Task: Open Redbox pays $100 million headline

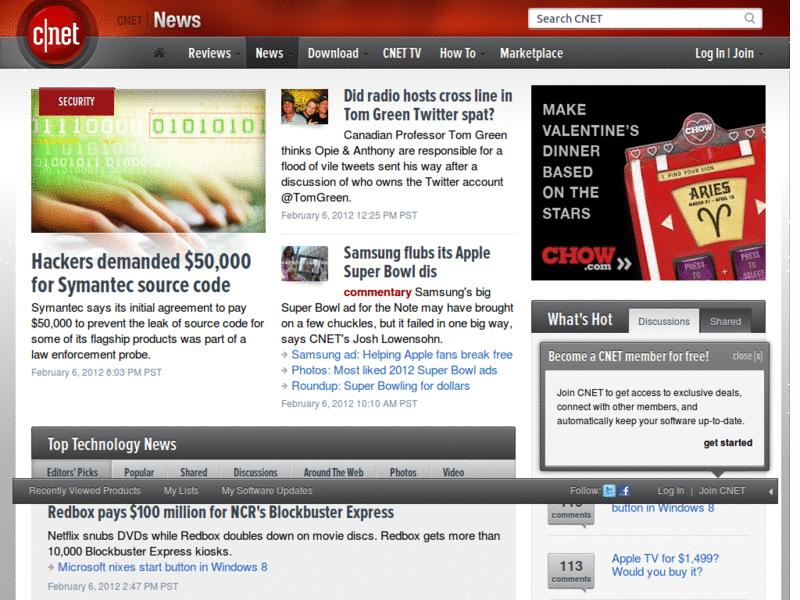Action: click(221, 512)
